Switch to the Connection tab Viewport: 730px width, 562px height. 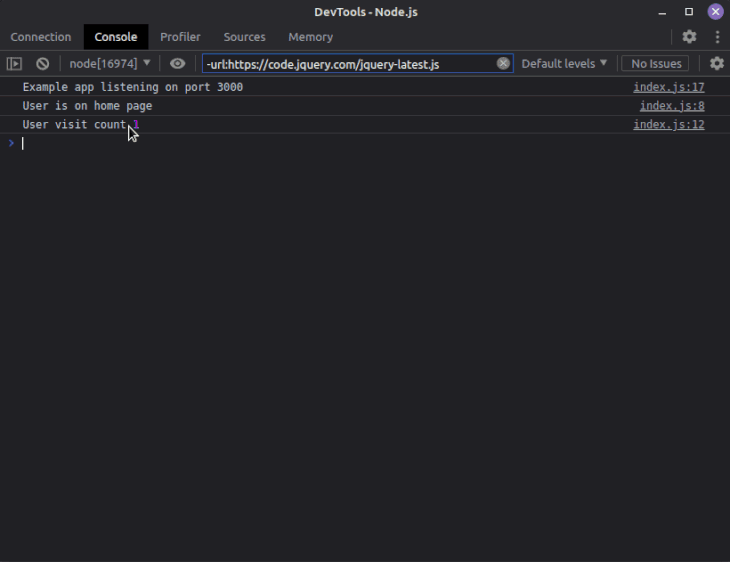click(x=41, y=37)
